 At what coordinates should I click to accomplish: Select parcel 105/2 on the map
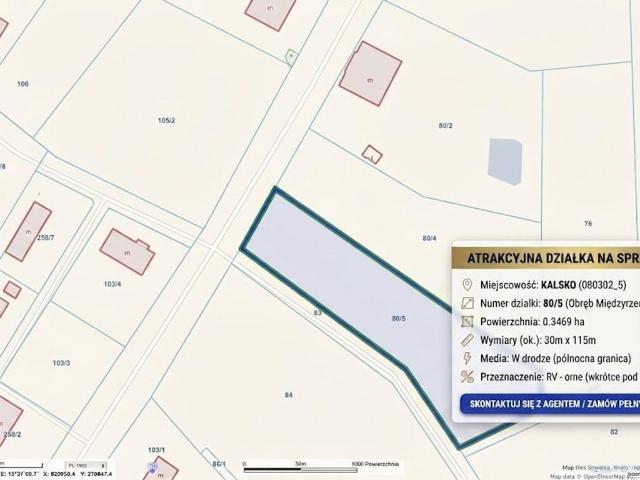167,120
